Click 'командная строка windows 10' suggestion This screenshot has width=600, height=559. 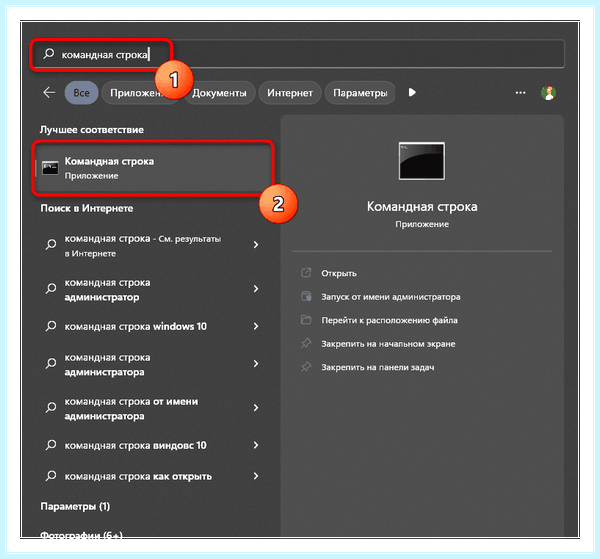152,326
